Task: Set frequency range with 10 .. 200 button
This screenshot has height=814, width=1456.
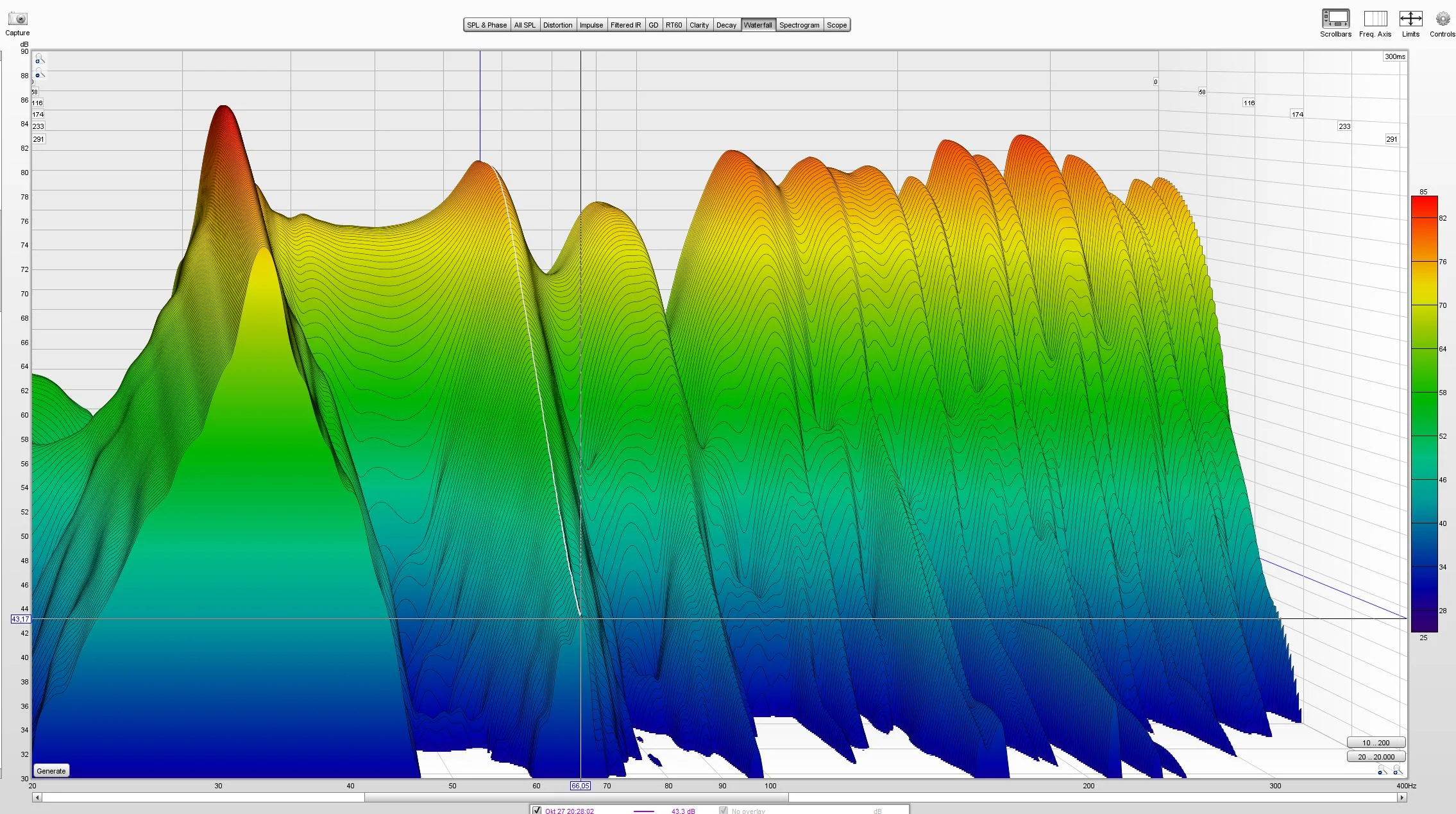Action: (x=1376, y=743)
